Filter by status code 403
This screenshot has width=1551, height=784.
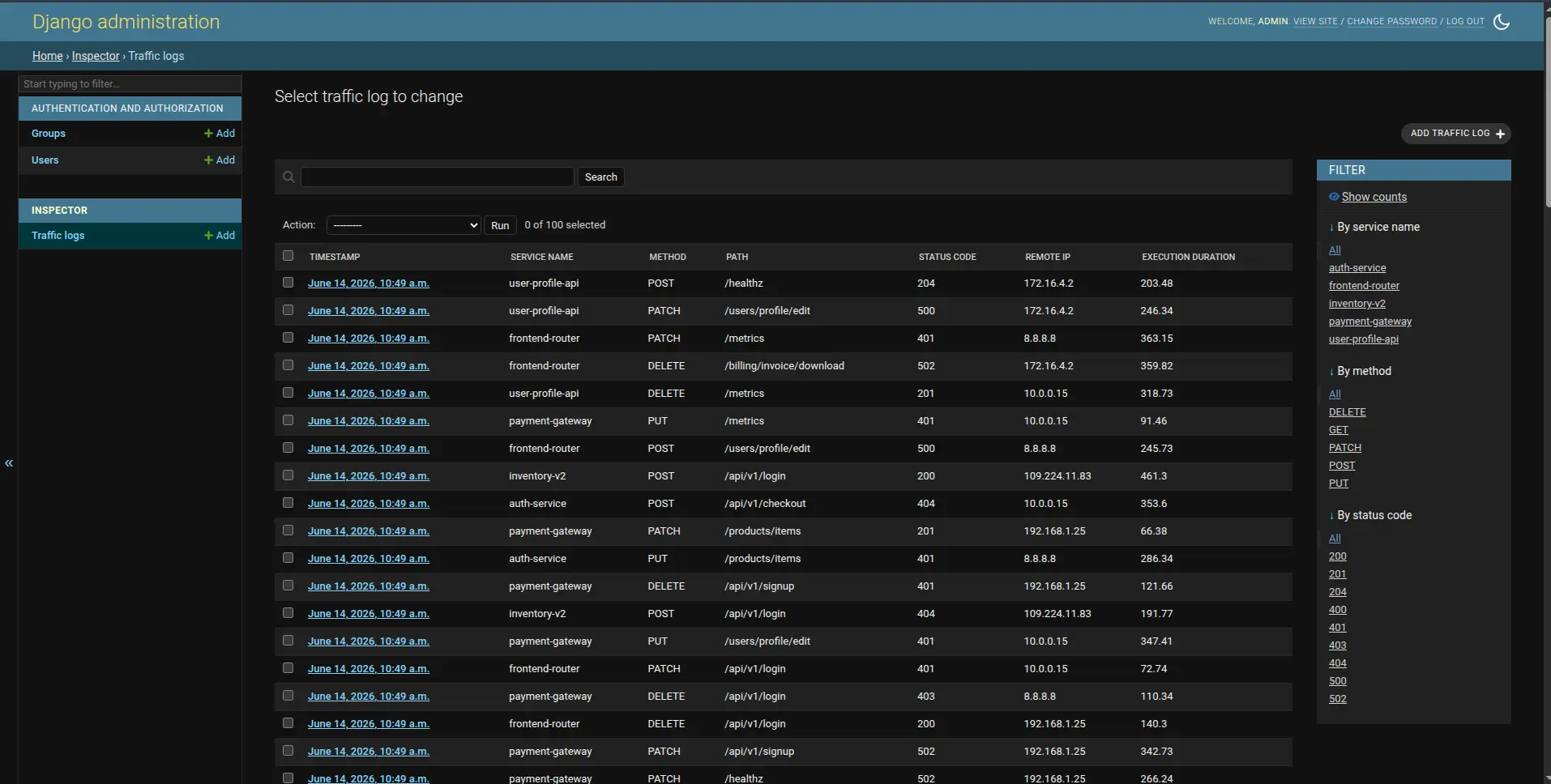point(1338,646)
